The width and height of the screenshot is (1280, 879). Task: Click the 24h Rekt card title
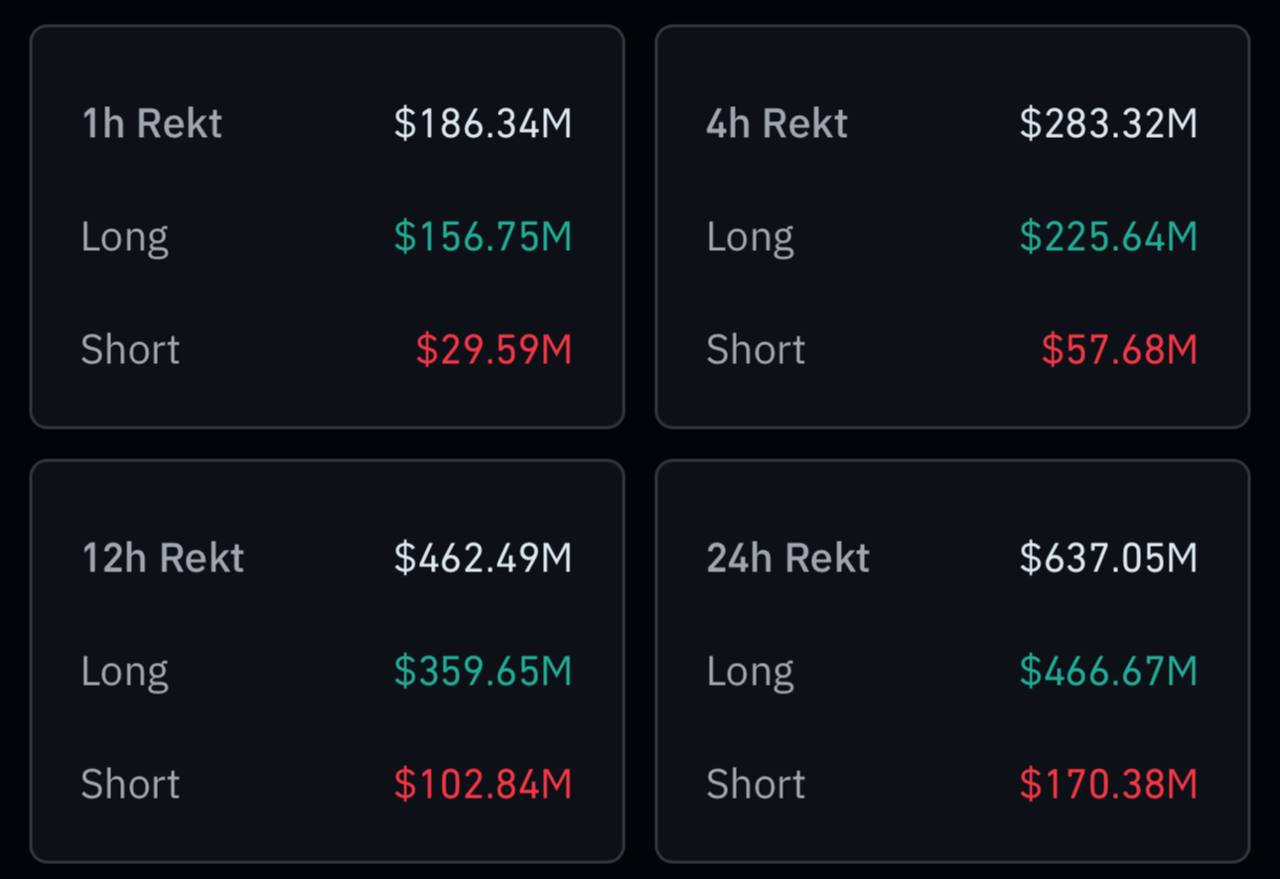click(x=787, y=557)
